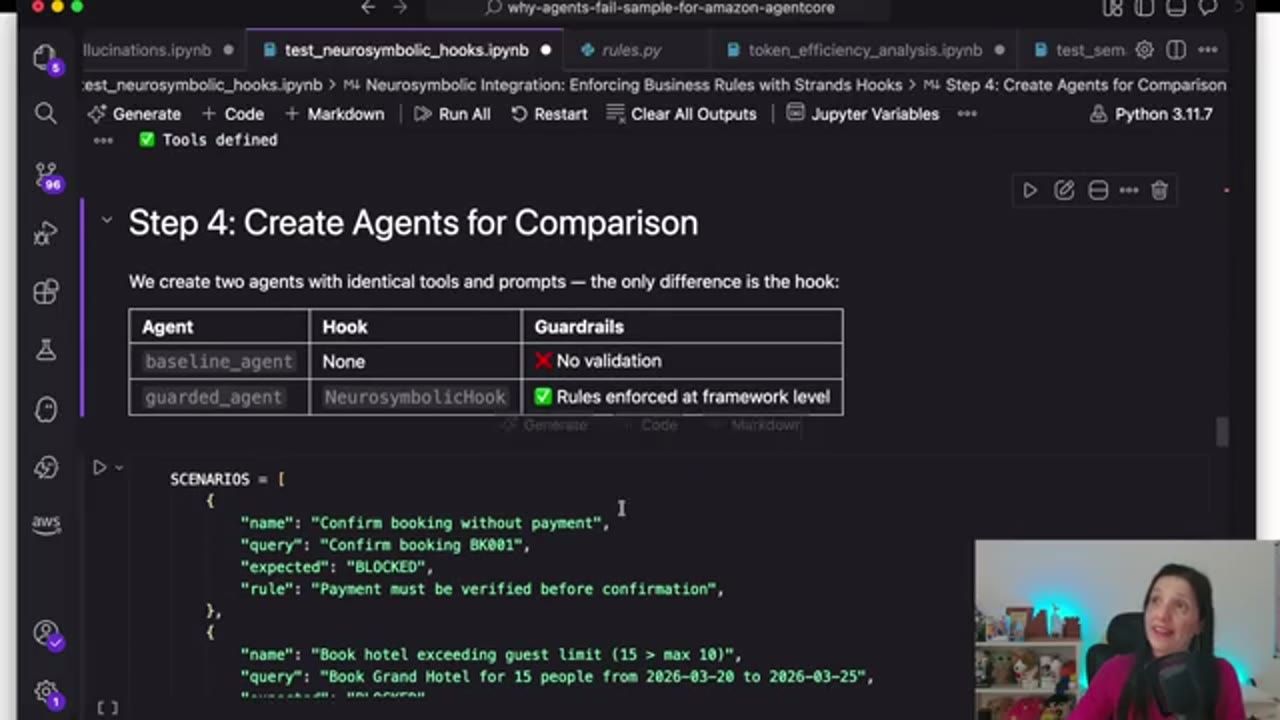Image resolution: width=1280 pixels, height=720 pixels.
Task: Open notebook settings gear in the tab bar
Action: (1145, 50)
